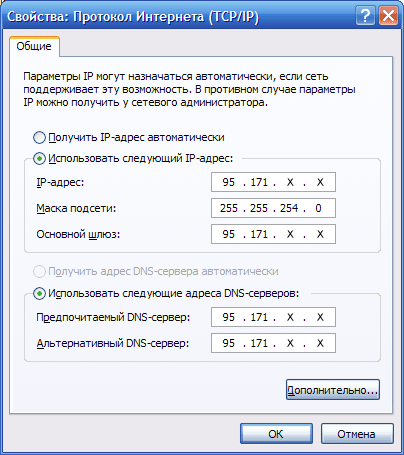Click first octet of IP-адрес field
The height and width of the screenshot is (455, 404).
pyautogui.click(x=229, y=182)
